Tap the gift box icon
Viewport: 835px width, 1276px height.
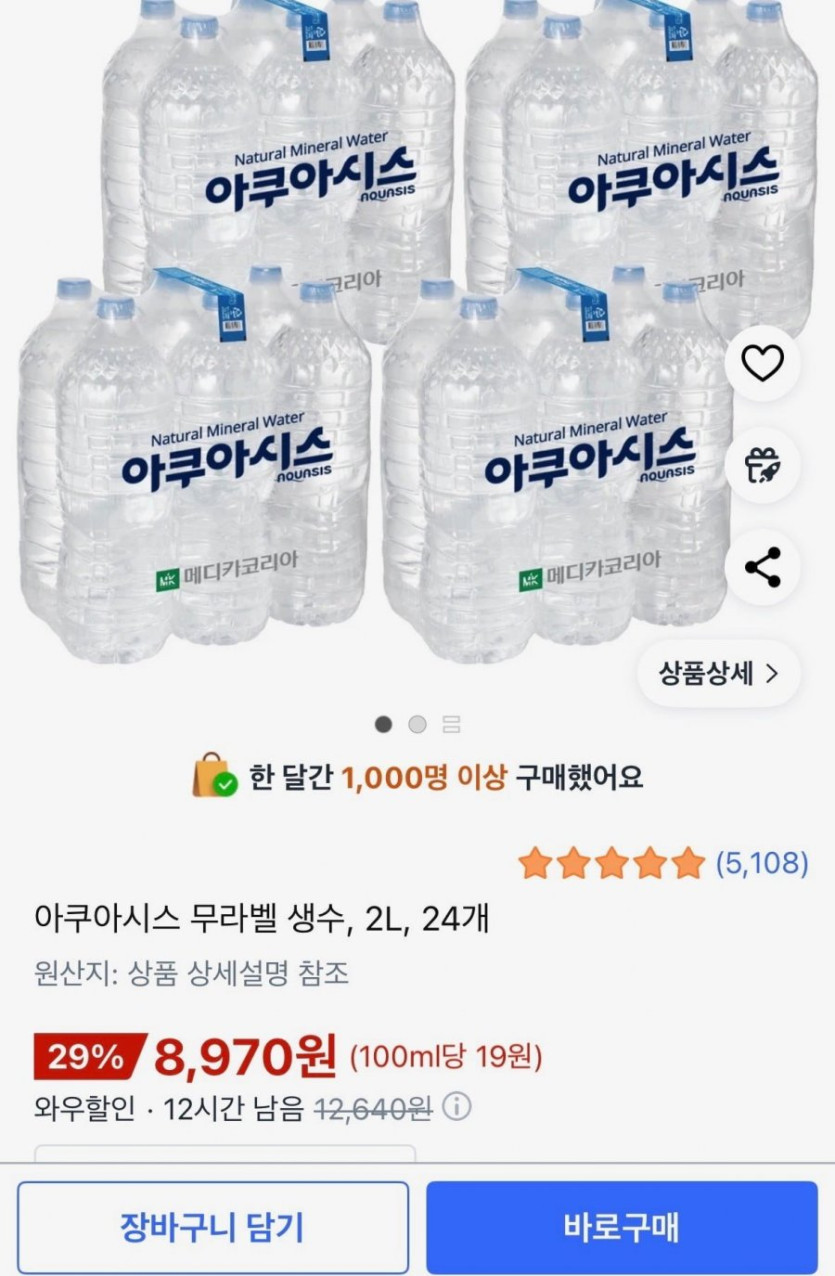(x=762, y=466)
